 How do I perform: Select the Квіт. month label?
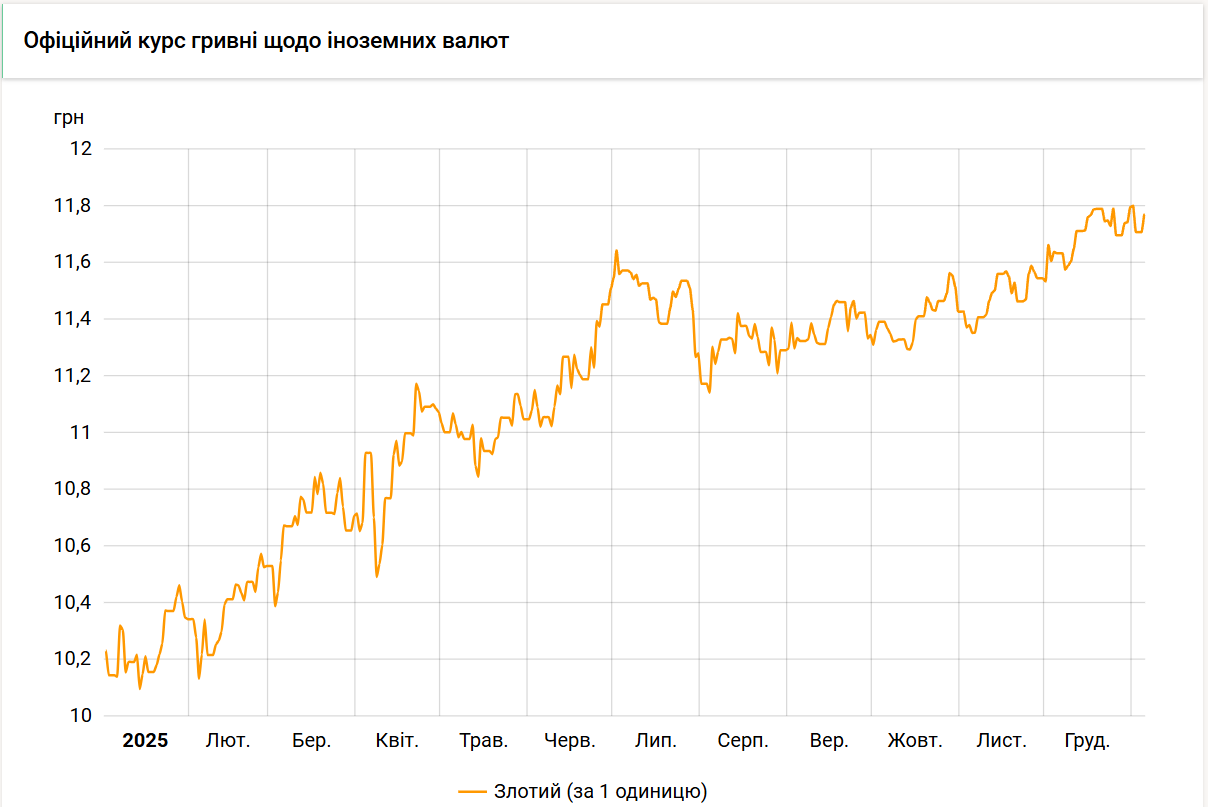(x=397, y=741)
